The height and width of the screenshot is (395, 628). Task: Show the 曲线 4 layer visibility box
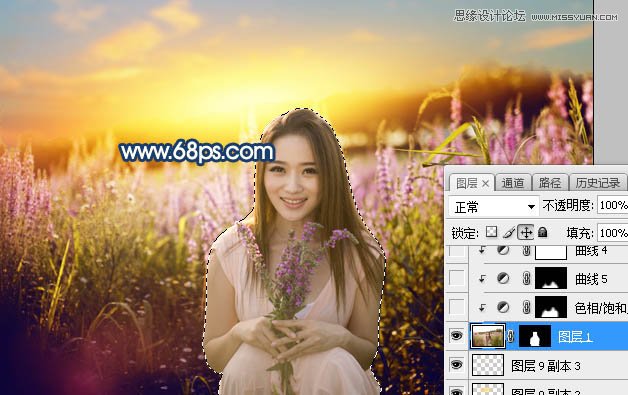[x=457, y=252]
